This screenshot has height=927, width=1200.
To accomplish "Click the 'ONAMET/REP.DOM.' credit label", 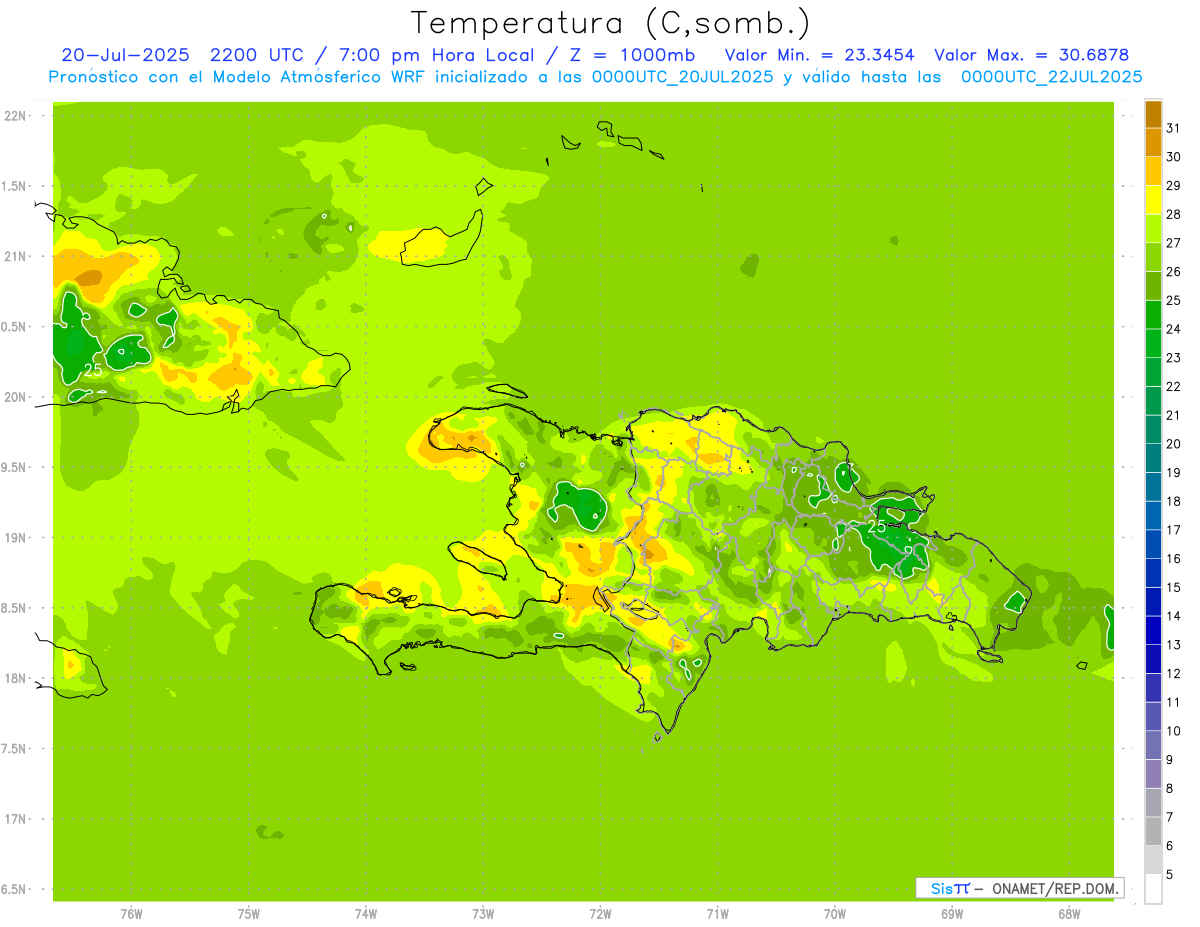I will pyautogui.click(x=1053, y=888).
